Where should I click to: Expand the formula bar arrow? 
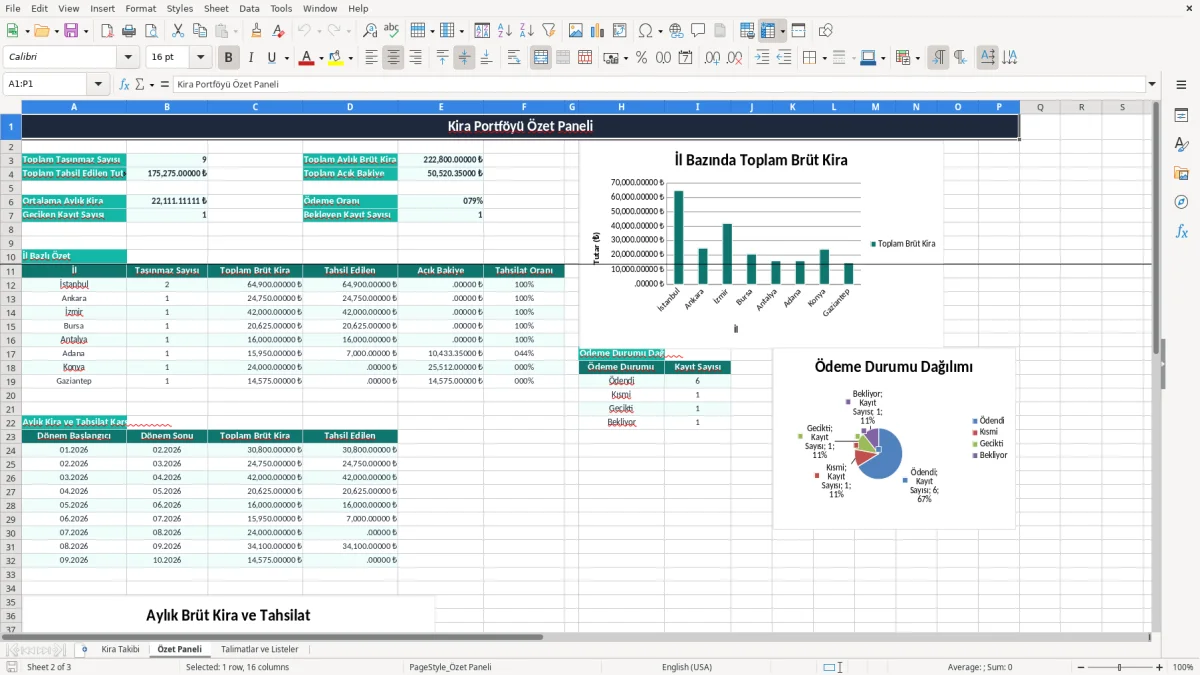(1152, 84)
